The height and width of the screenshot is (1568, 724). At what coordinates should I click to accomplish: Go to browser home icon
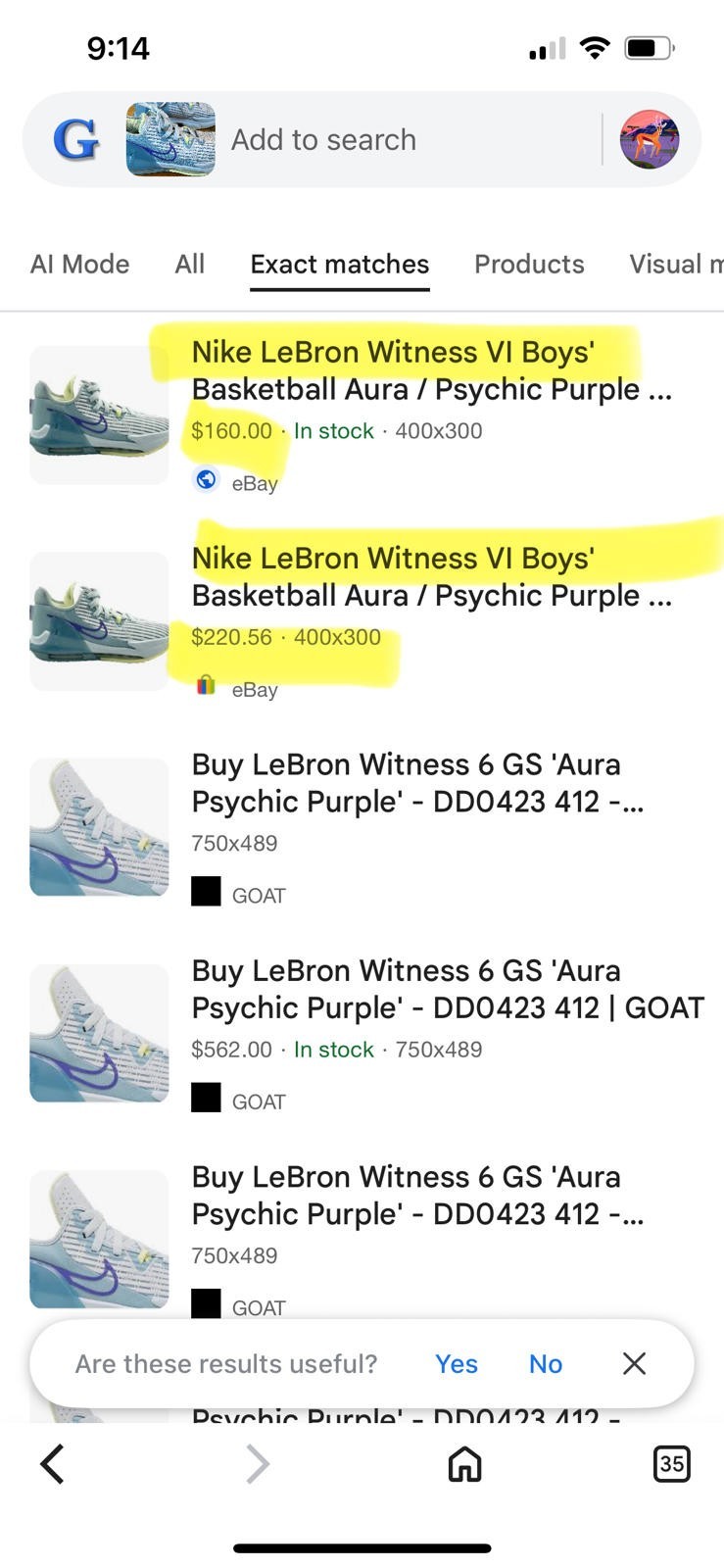tap(464, 1464)
